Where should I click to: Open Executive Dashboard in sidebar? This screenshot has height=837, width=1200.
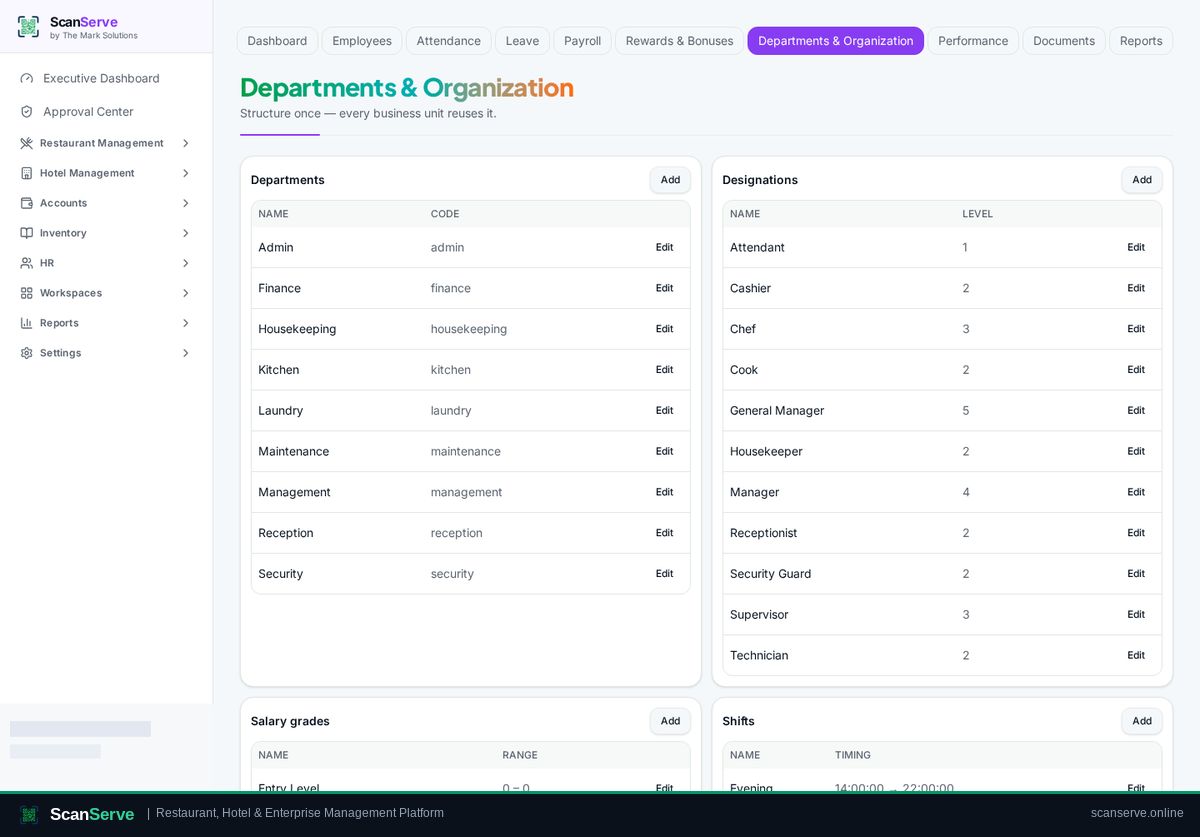tap(105, 78)
